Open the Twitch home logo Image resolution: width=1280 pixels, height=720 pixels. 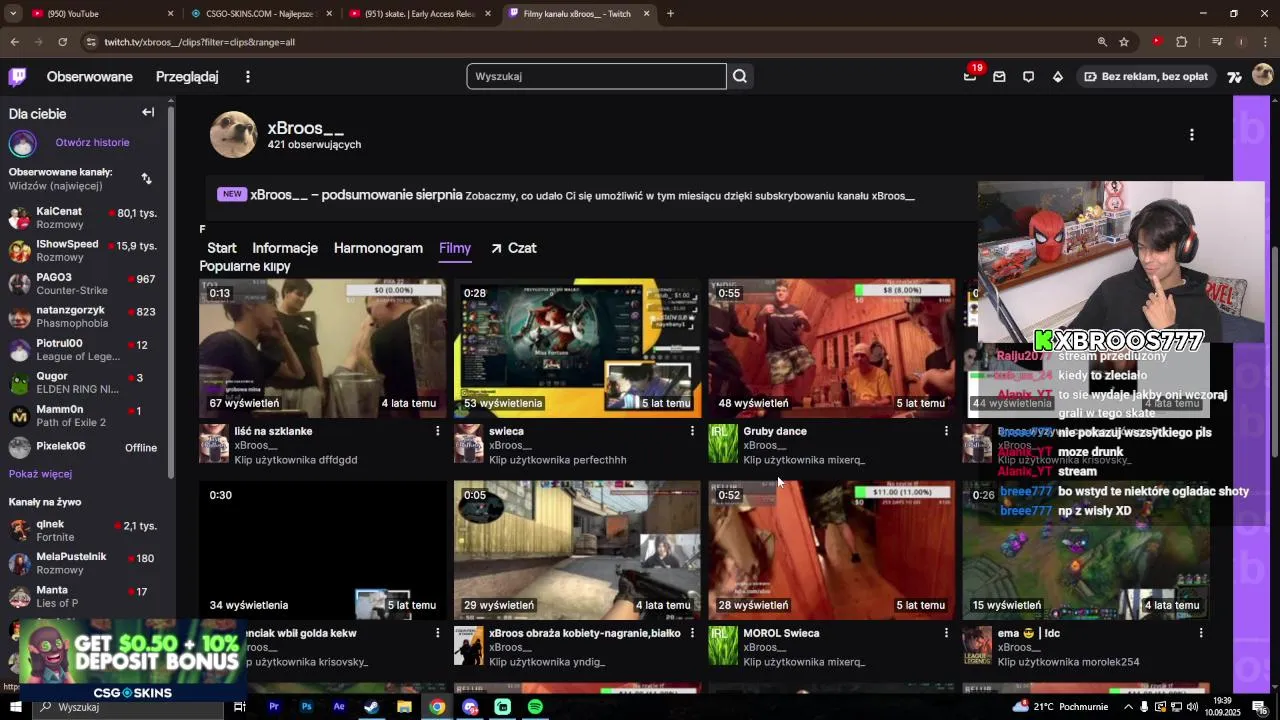click(x=17, y=76)
